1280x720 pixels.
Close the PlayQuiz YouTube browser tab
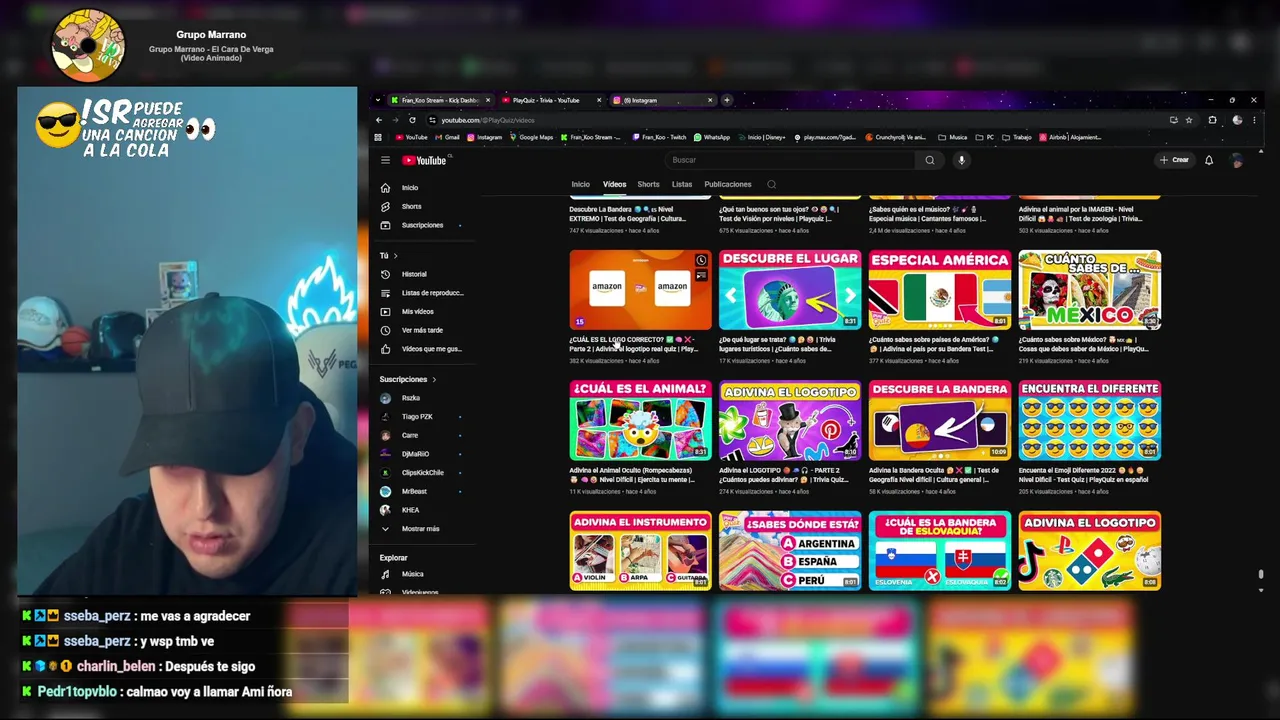point(599,100)
